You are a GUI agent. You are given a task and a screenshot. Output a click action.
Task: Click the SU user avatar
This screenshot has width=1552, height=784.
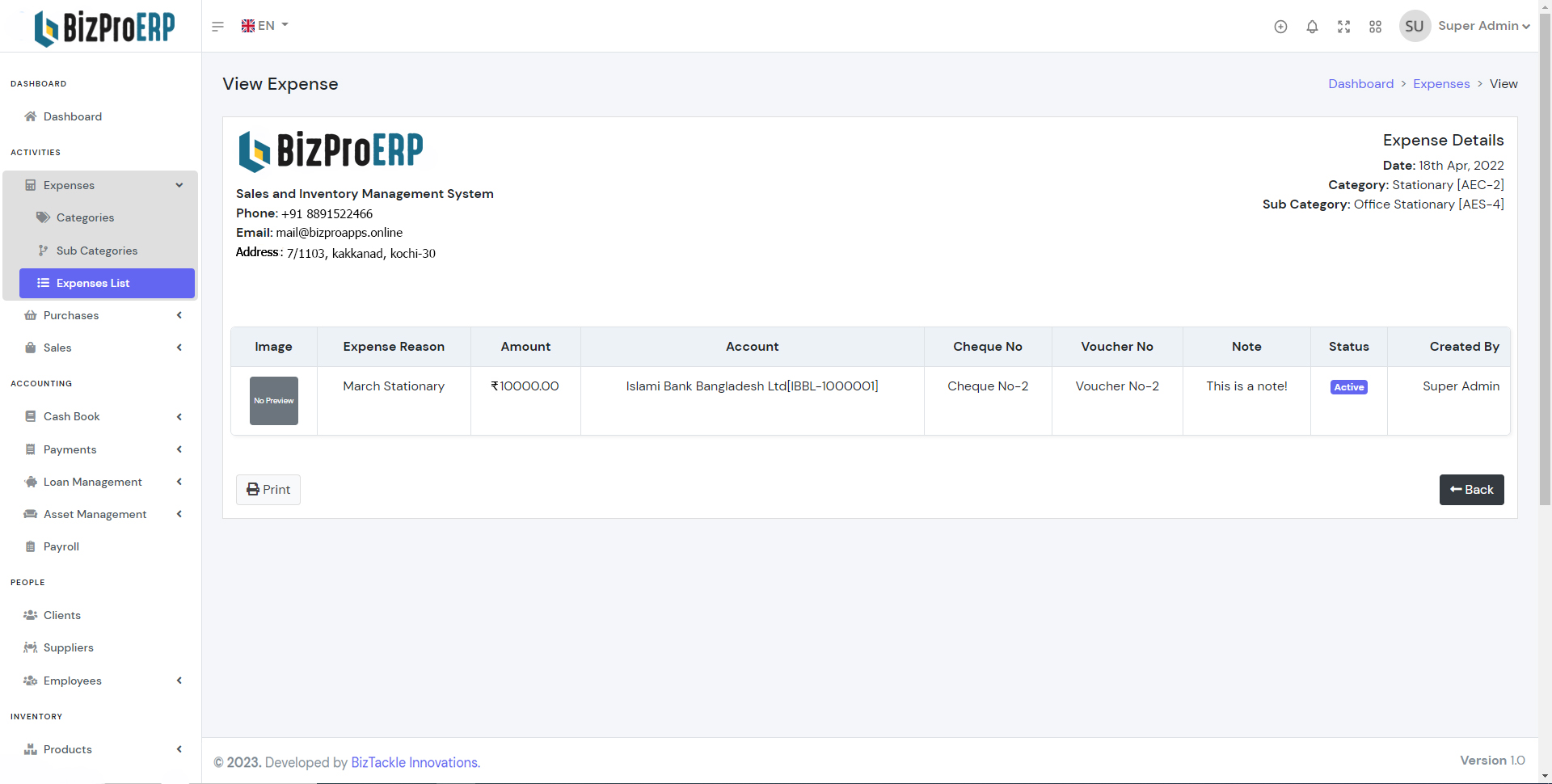(x=1414, y=27)
